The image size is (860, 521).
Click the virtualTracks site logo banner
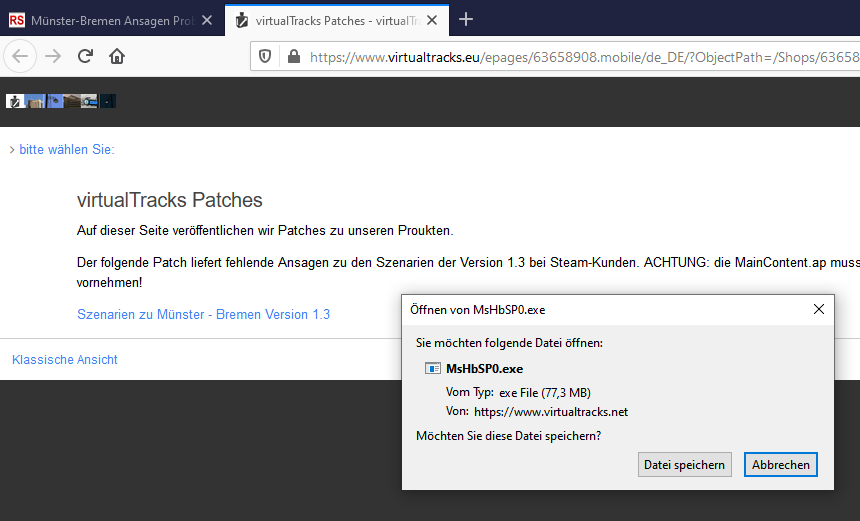click(x=61, y=101)
